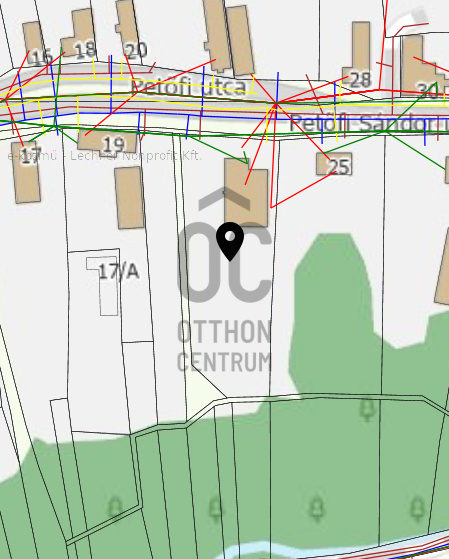Click the tree symbol in upper forest area
The image size is (449, 559).
tap(367, 410)
